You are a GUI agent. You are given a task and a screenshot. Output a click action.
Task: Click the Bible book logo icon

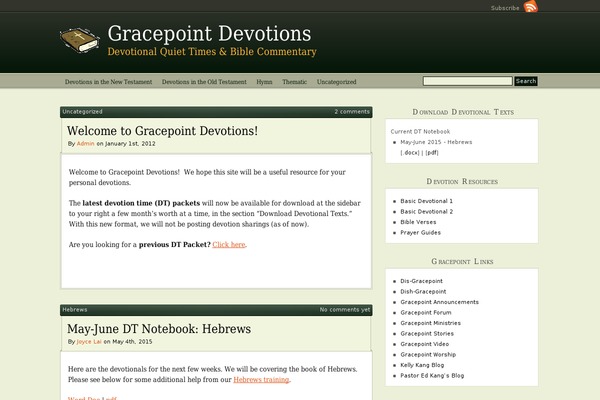80,40
